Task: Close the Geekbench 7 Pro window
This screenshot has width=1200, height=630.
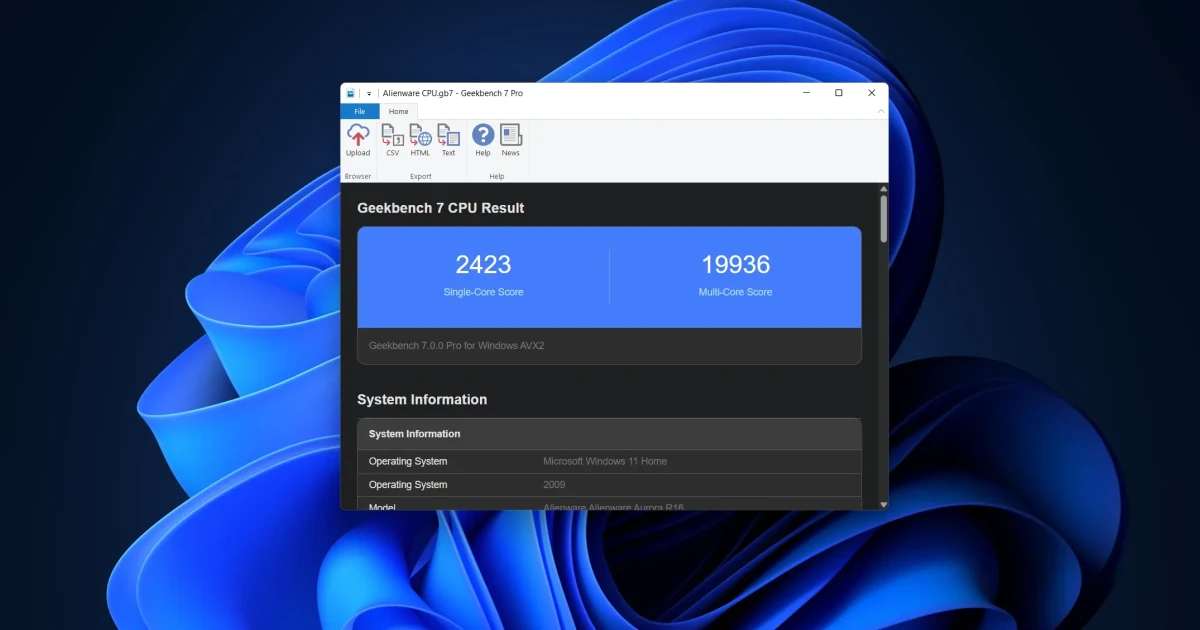Action: click(x=872, y=93)
